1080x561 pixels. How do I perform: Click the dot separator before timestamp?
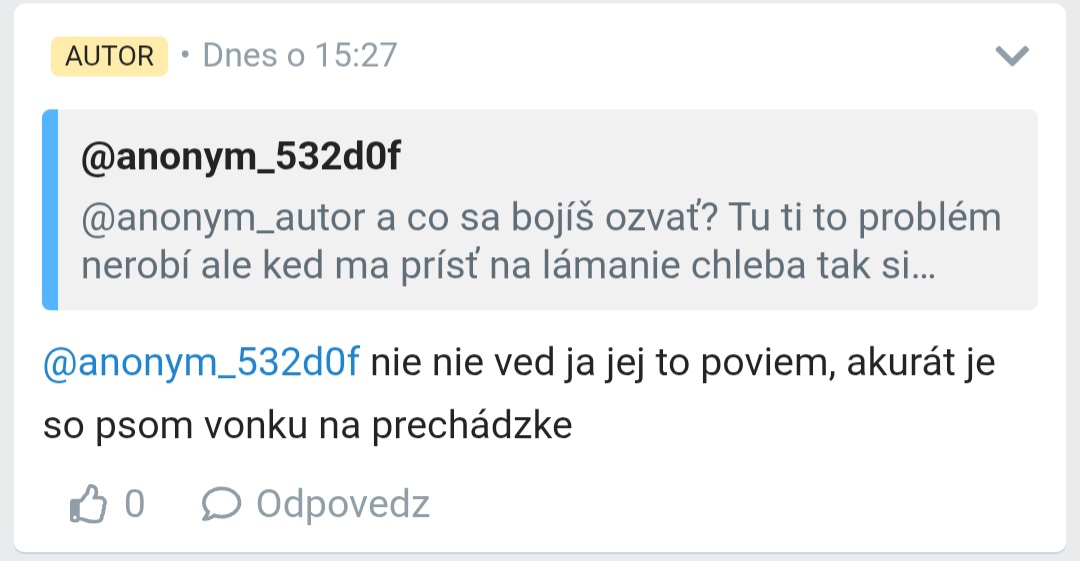[185, 54]
